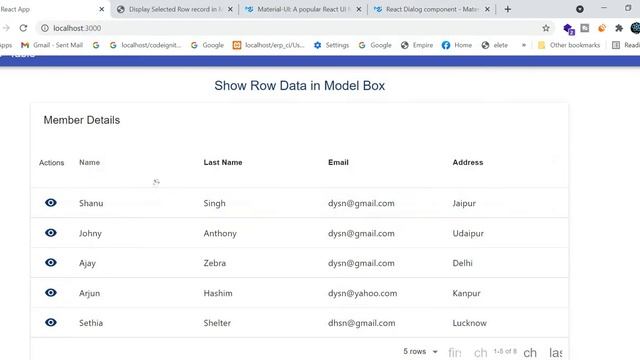
Task: Close the React Dialog component tab
Action: [x=487, y=9]
